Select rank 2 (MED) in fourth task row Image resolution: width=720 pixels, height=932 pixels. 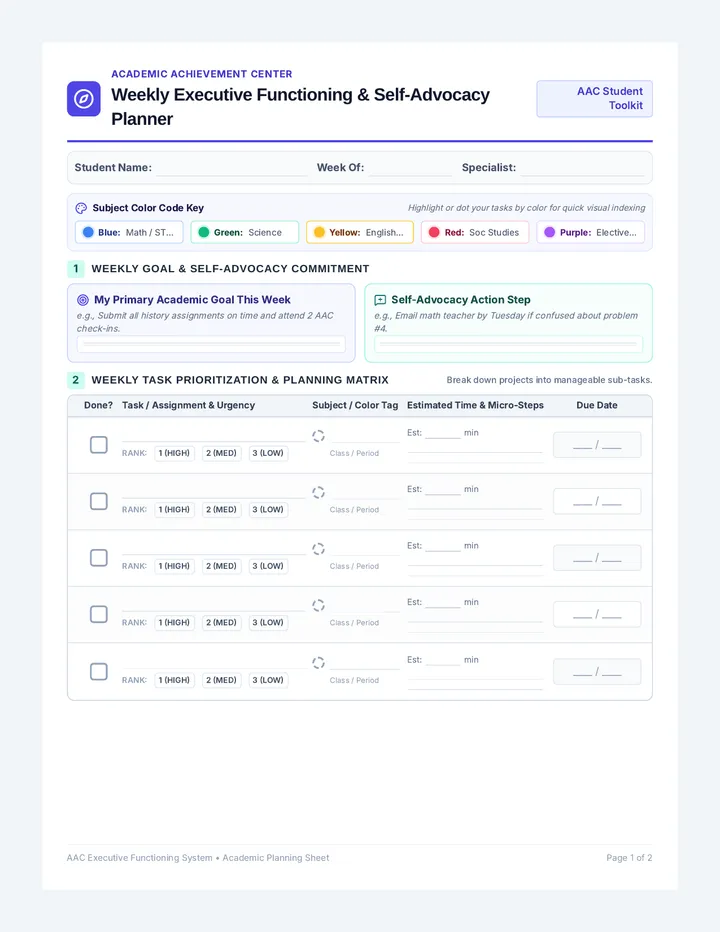[221, 622]
